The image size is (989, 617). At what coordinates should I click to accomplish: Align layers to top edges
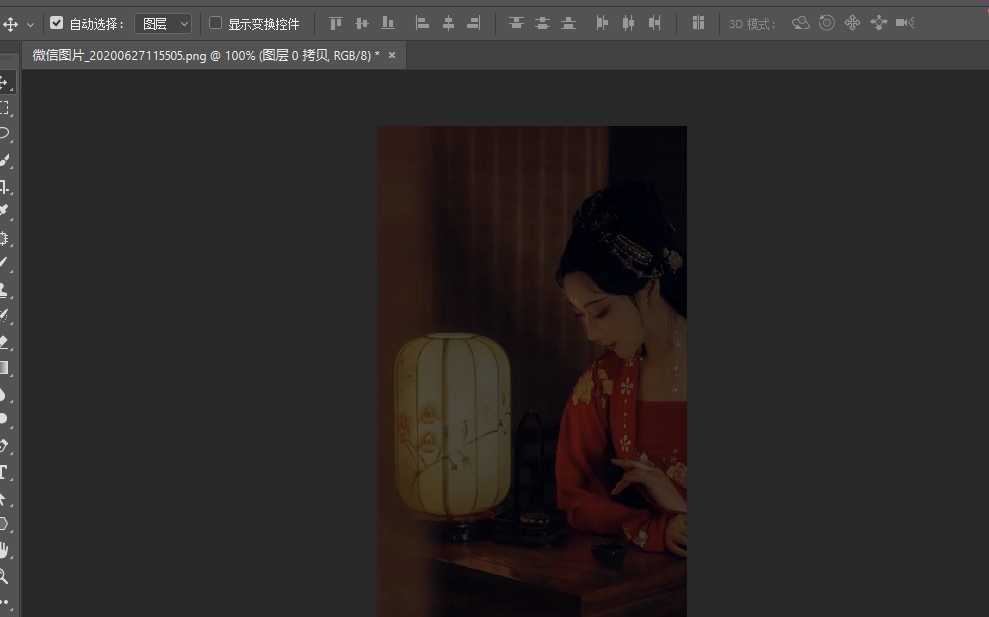tap(335, 23)
